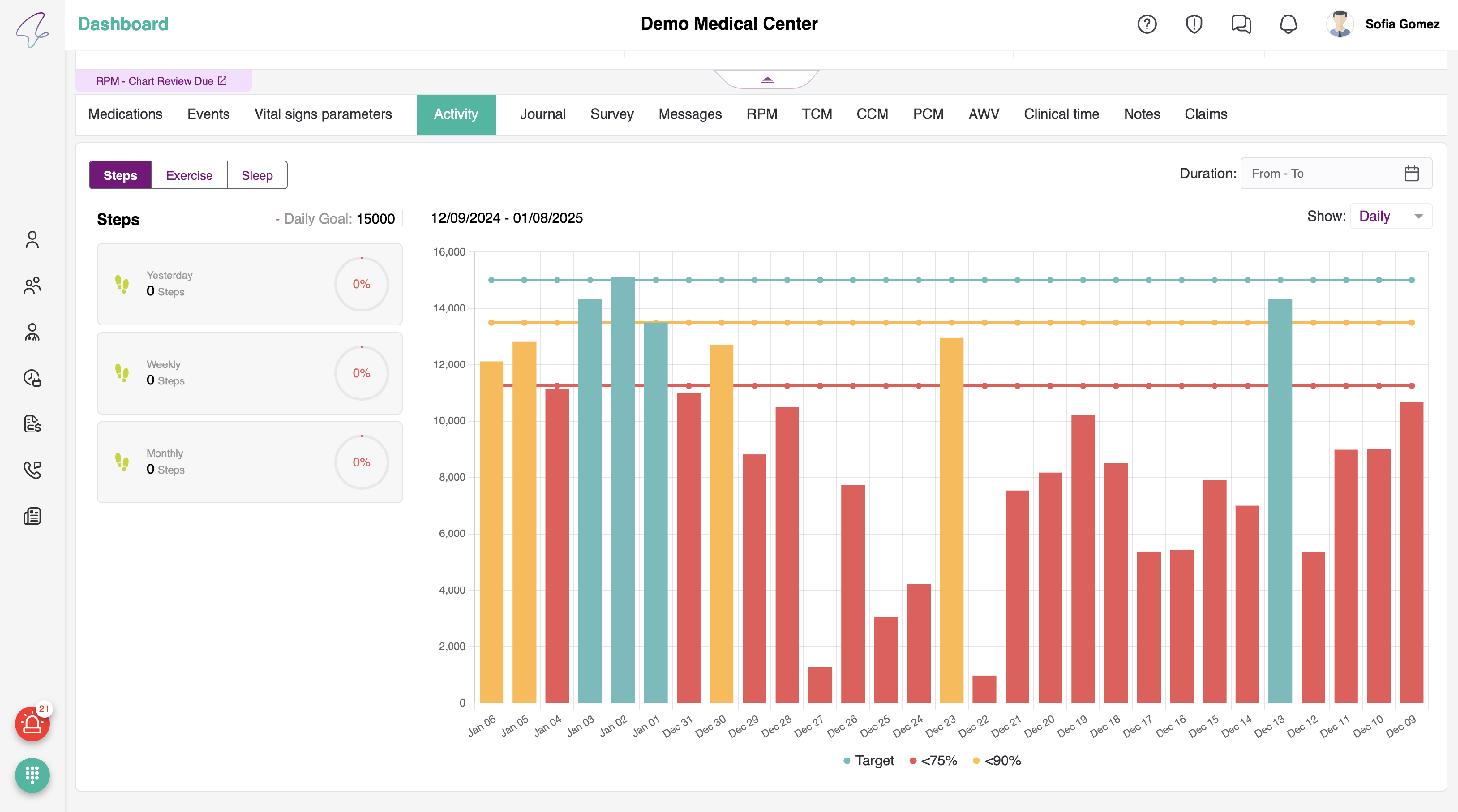Click the help question mark icon
The height and width of the screenshot is (812, 1458).
point(1146,24)
